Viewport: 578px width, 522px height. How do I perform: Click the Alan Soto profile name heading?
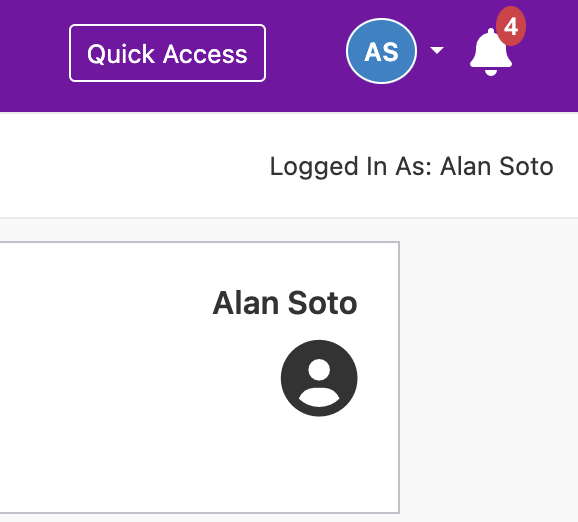point(285,303)
